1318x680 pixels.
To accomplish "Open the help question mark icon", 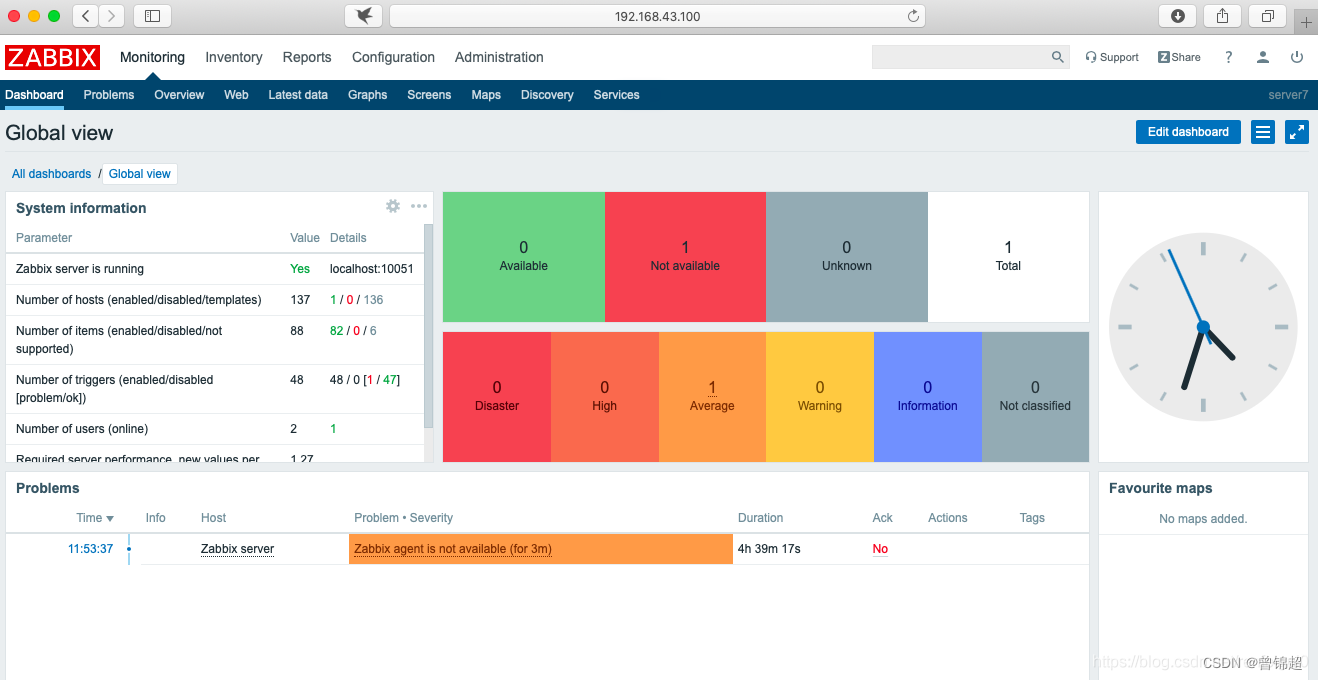I will [x=1229, y=57].
